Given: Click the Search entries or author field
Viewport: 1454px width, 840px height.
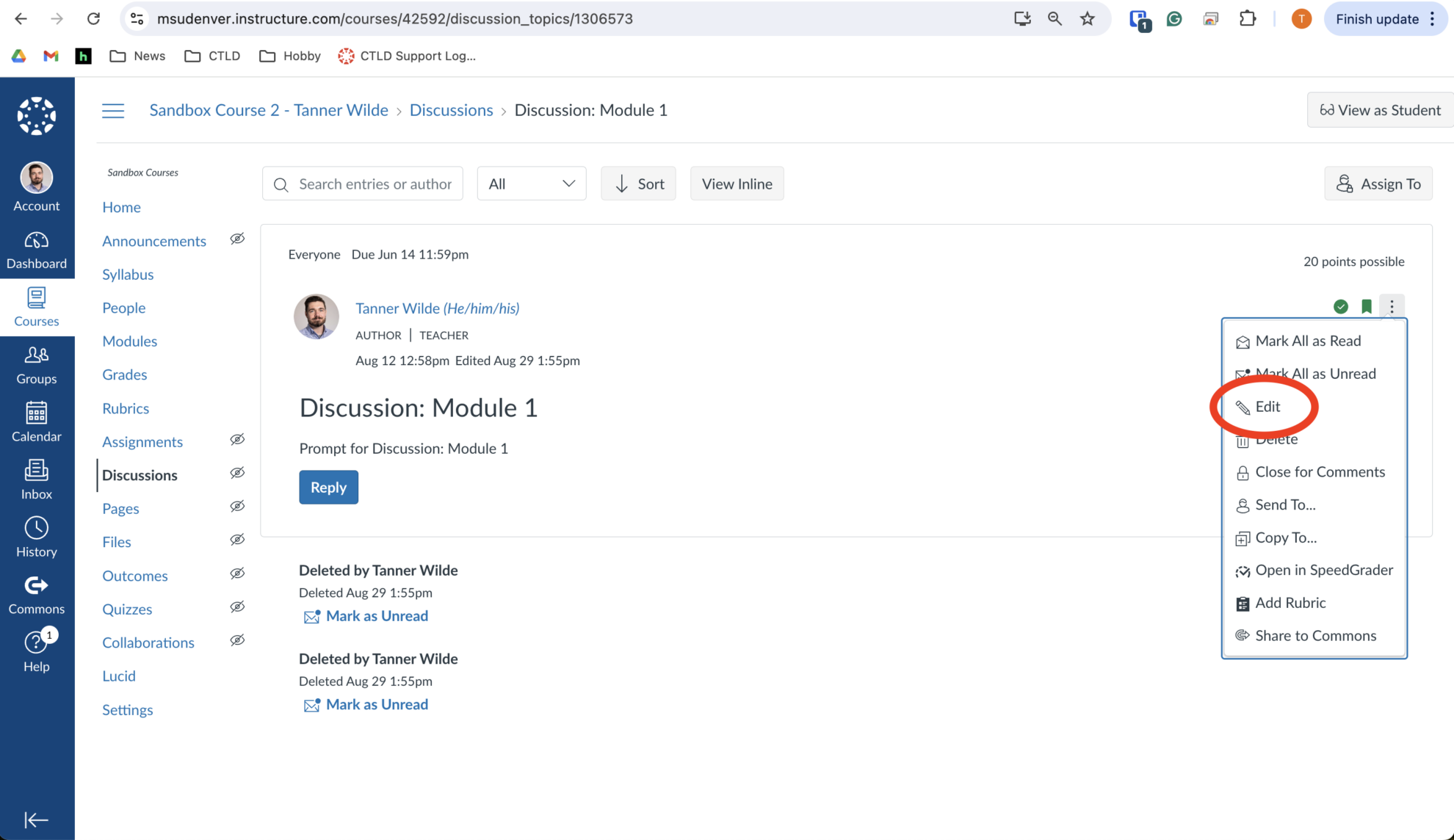Looking at the screenshot, I should pyautogui.click(x=375, y=184).
